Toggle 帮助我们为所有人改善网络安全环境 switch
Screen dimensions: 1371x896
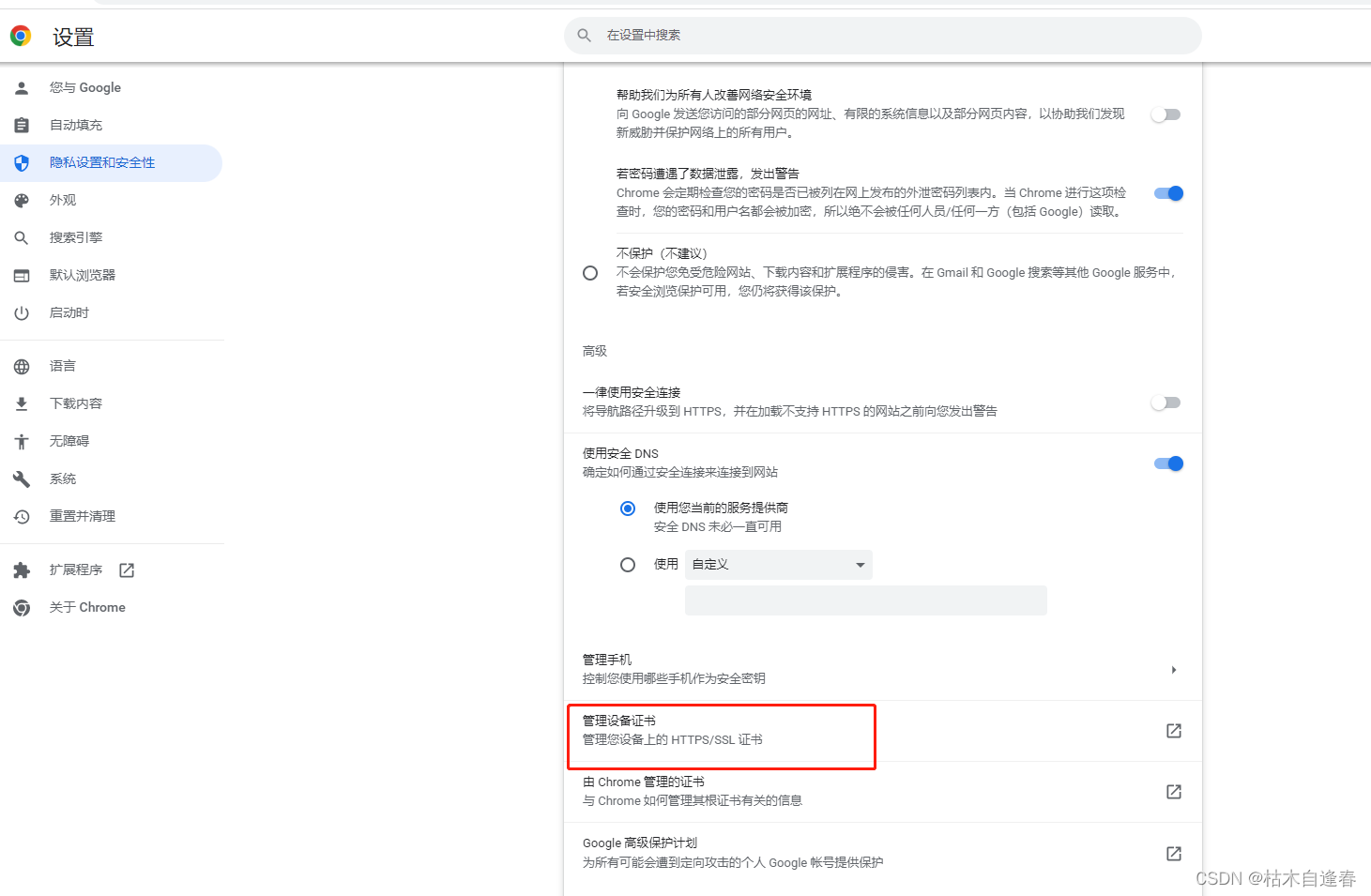pyautogui.click(x=1166, y=114)
